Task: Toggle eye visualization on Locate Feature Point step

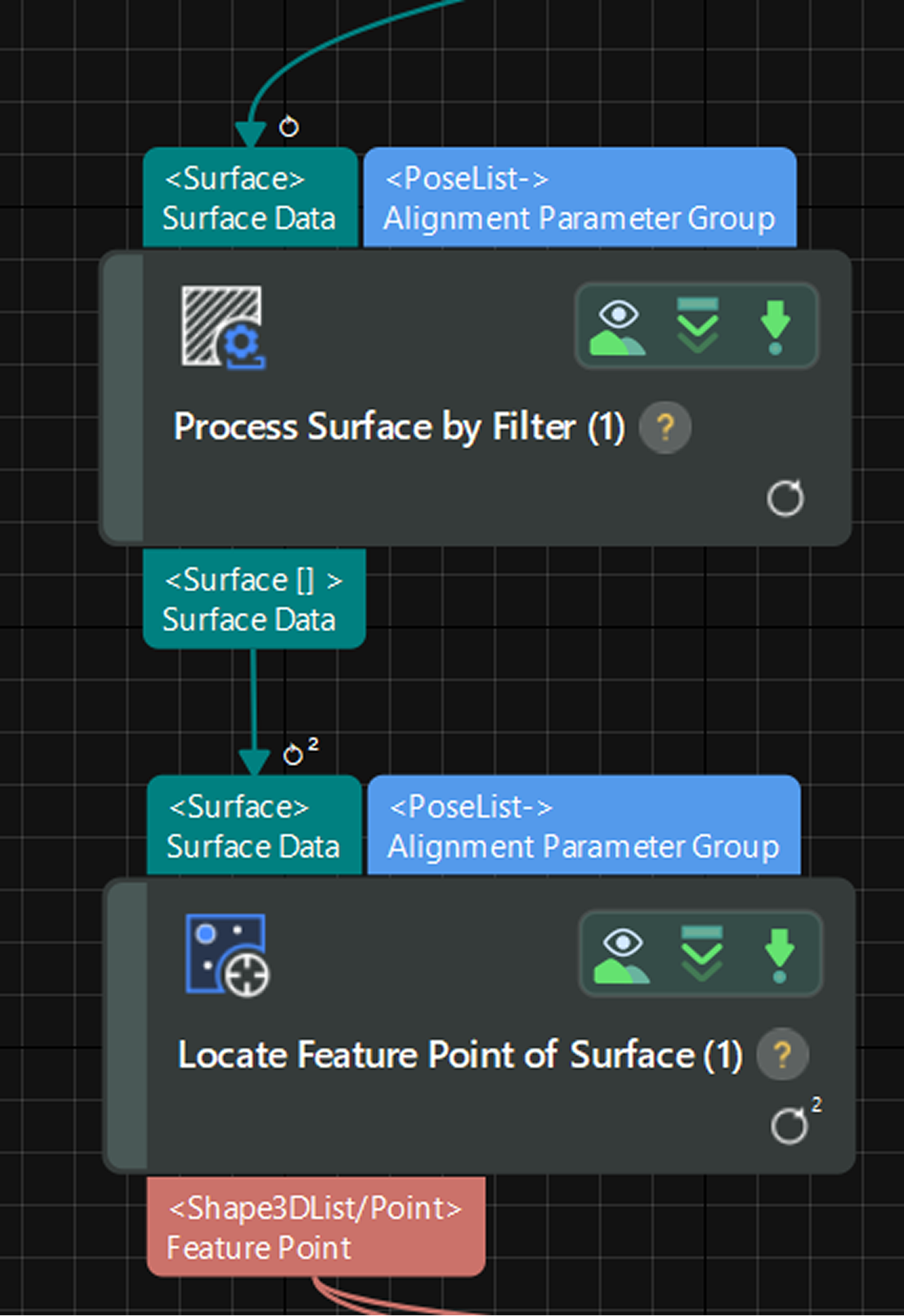Action: pos(623,955)
